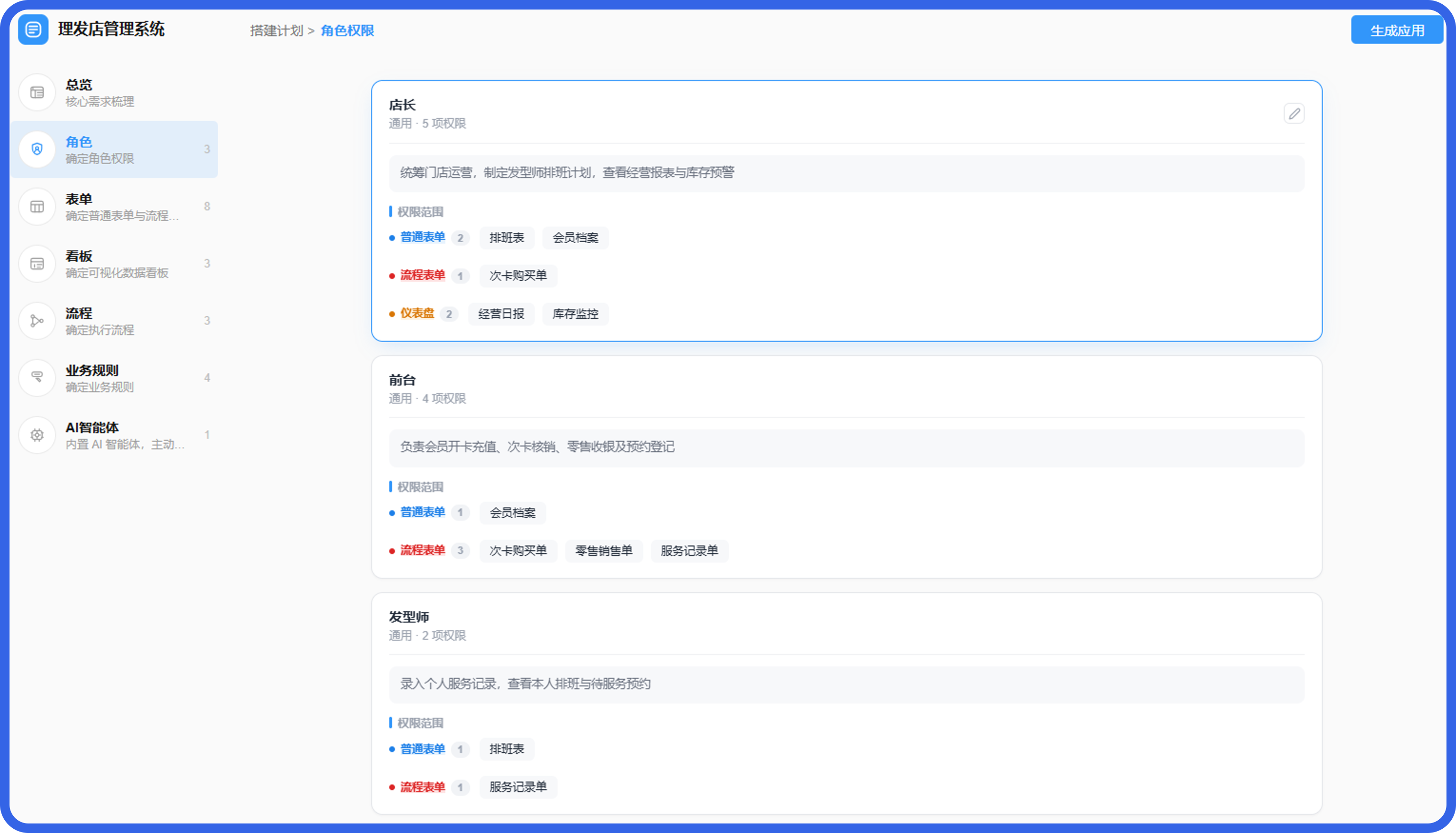This screenshot has width=1456, height=833.
Task: Click 普通表单 label in 发型师 card
Action: [423, 749]
